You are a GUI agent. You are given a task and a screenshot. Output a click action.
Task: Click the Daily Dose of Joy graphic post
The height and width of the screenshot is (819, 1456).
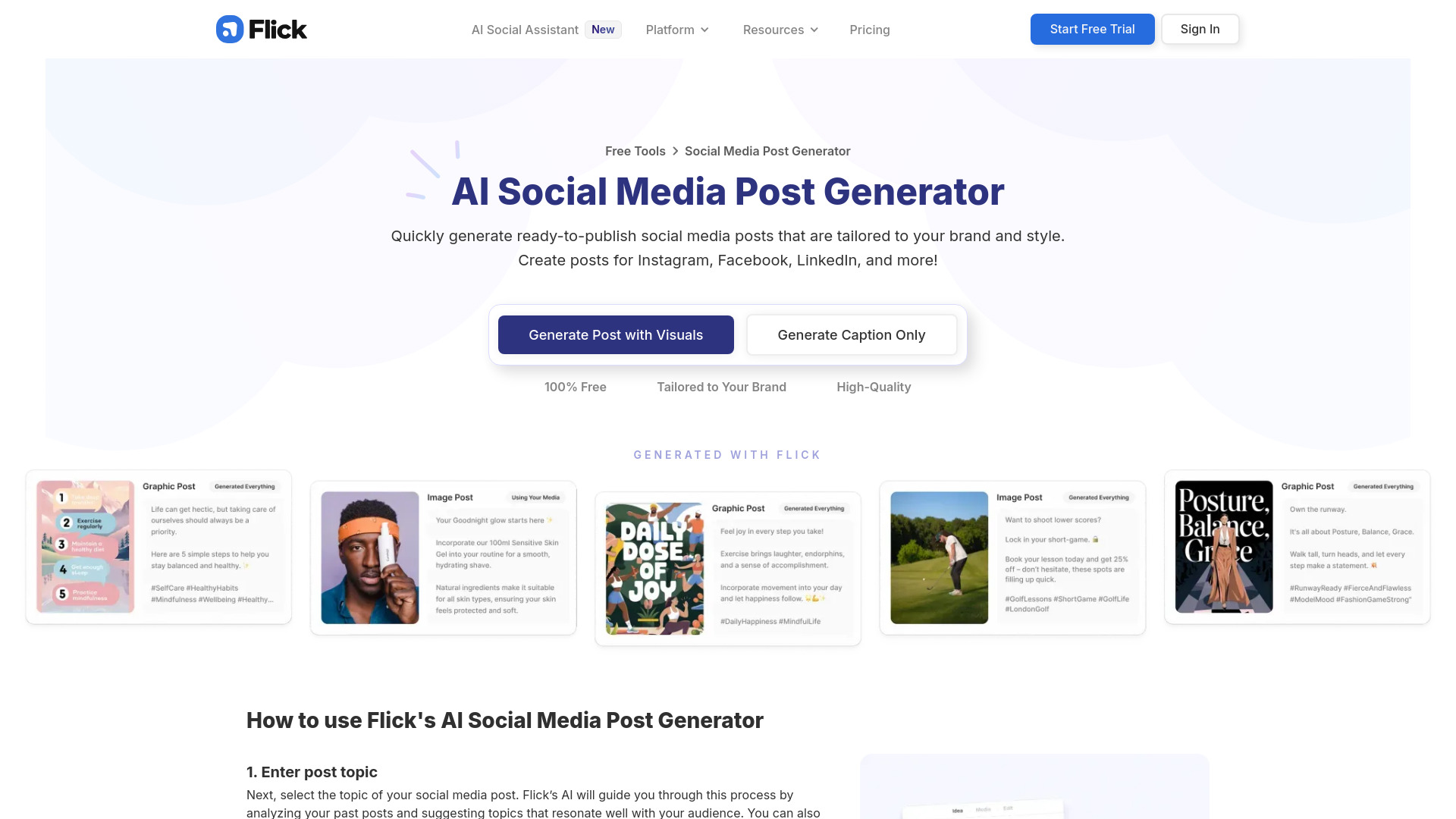tap(727, 562)
